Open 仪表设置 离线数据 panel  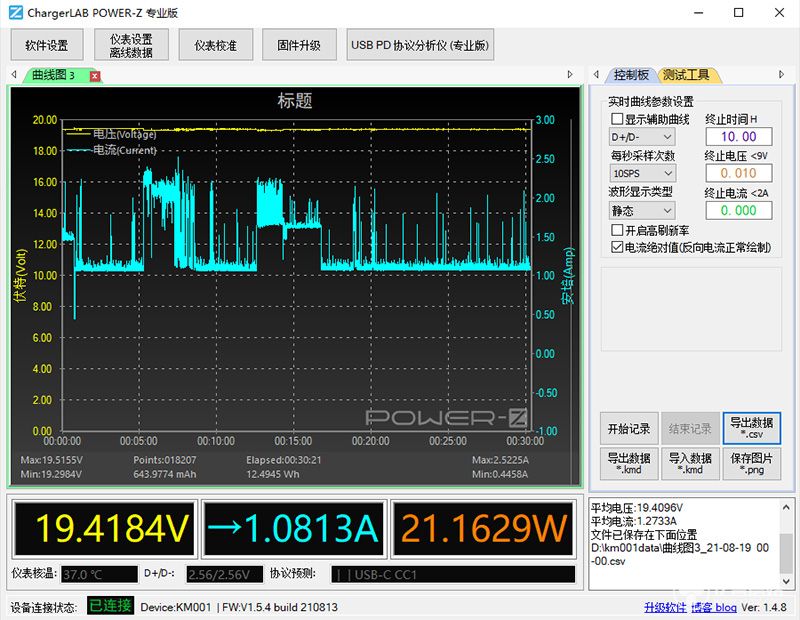tap(131, 45)
